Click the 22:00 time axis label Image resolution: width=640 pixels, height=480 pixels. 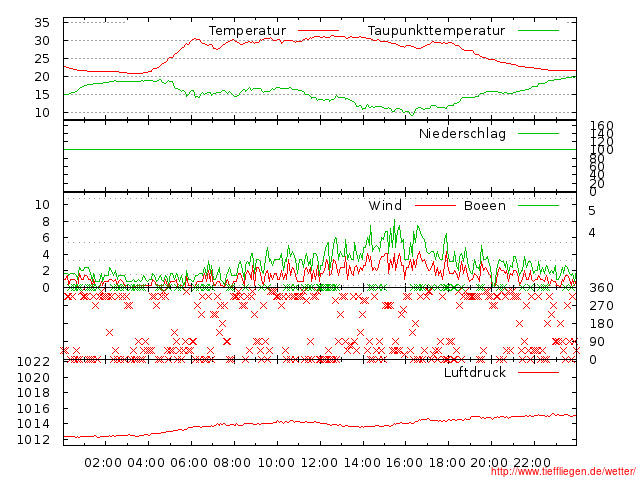point(532,463)
